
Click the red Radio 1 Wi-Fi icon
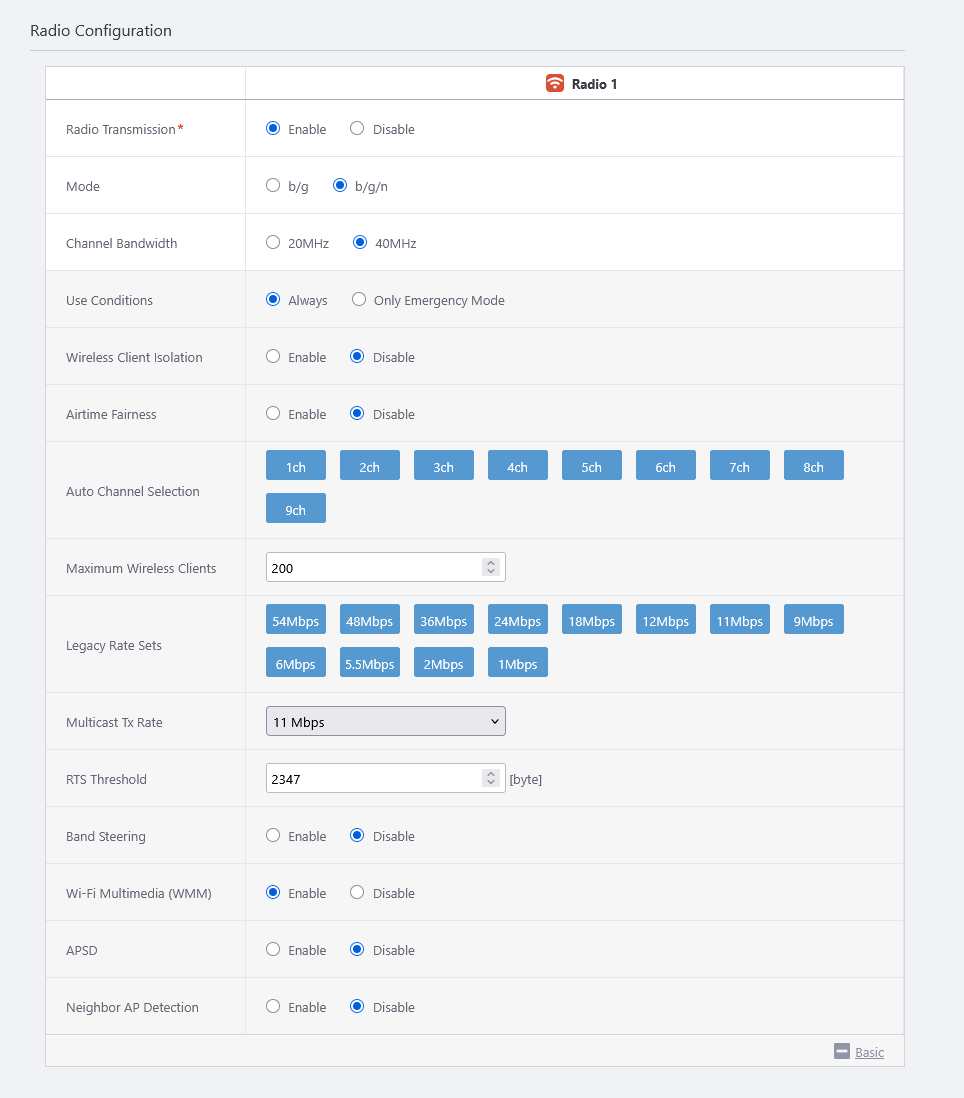(555, 84)
